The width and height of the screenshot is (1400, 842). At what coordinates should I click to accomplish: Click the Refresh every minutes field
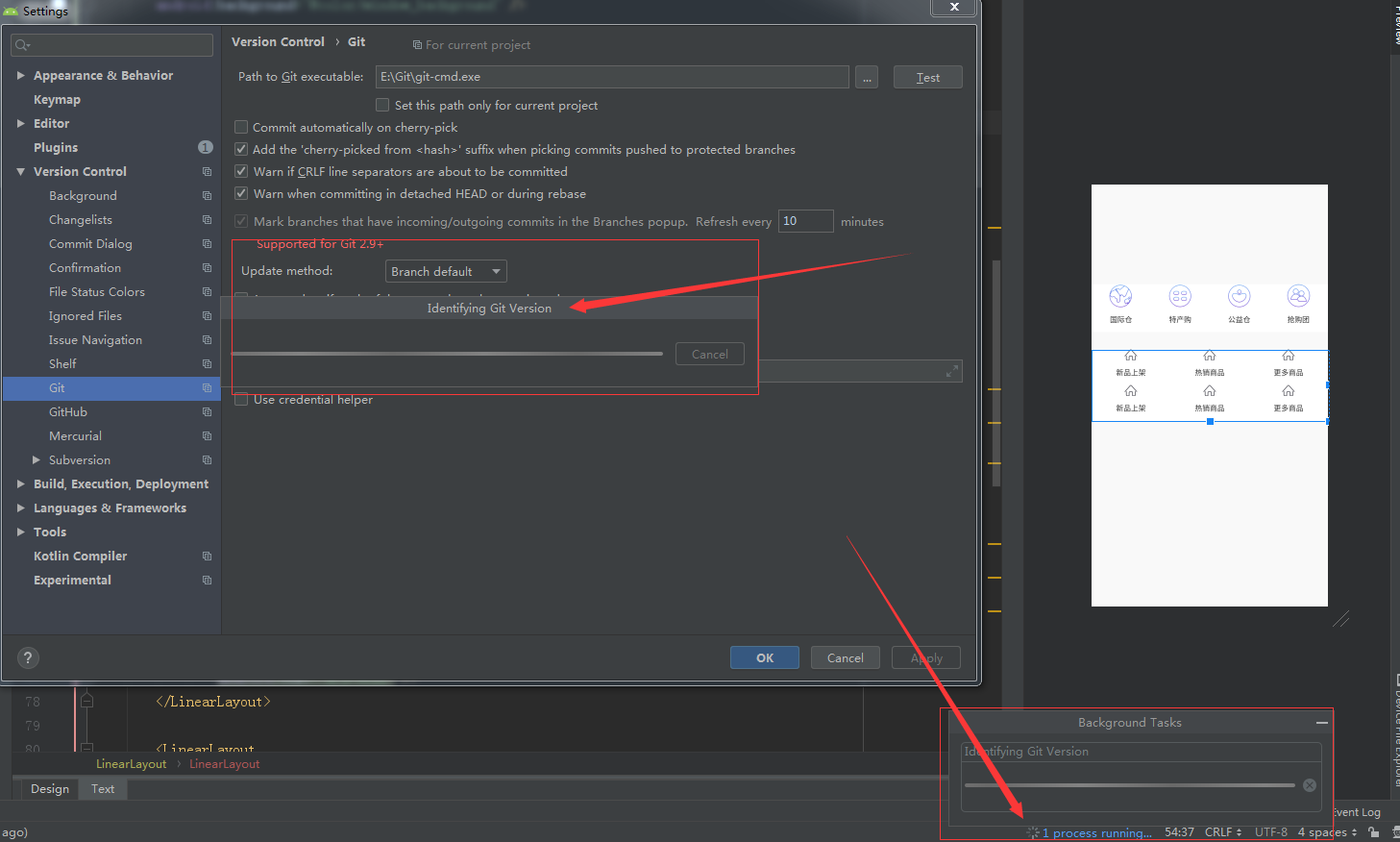(x=805, y=221)
